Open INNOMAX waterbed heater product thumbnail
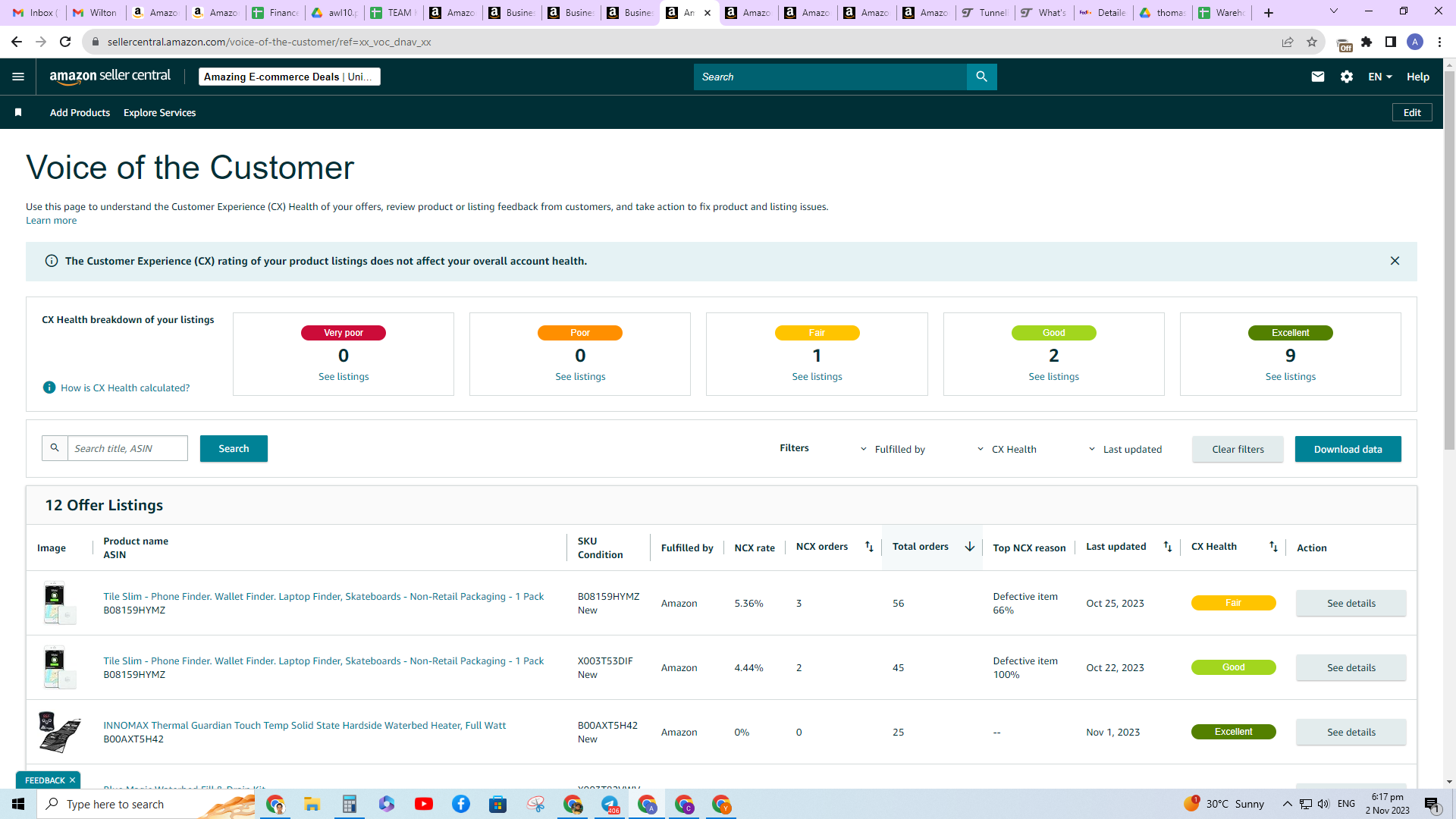1456x819 pixels. [x=59, y=732]
